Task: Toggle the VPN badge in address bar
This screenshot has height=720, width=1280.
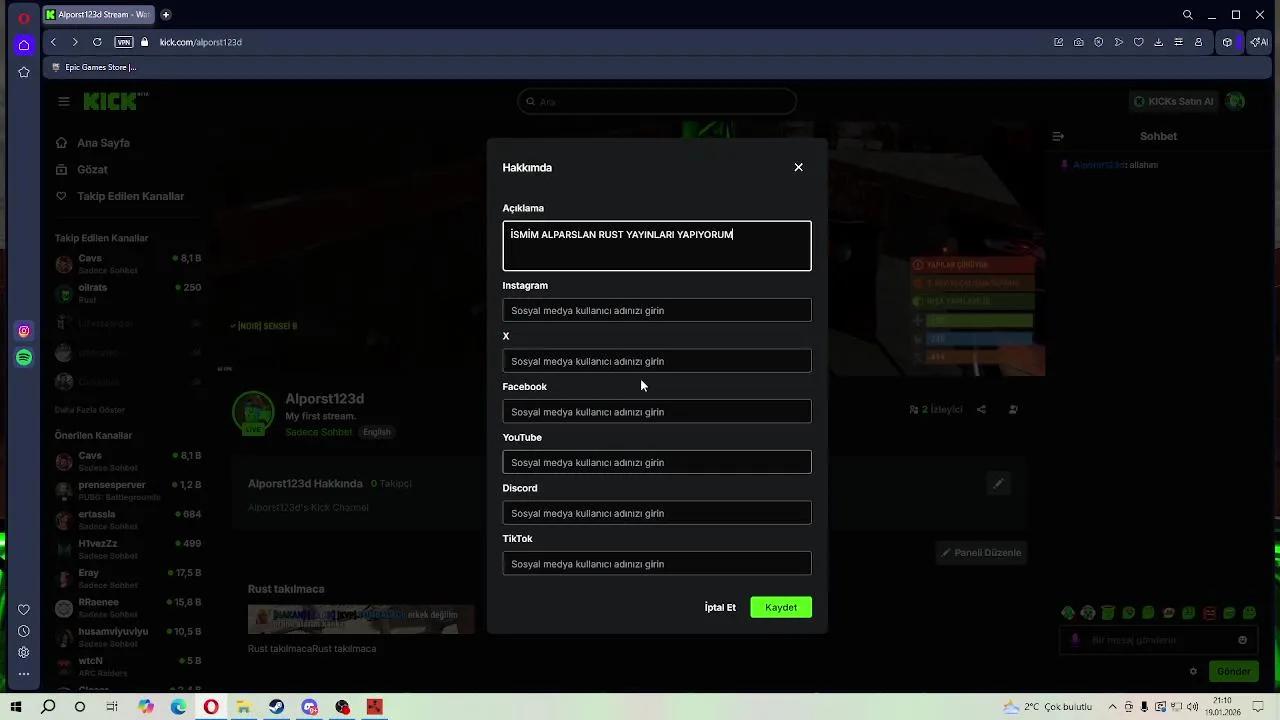Action: point(124,42)
